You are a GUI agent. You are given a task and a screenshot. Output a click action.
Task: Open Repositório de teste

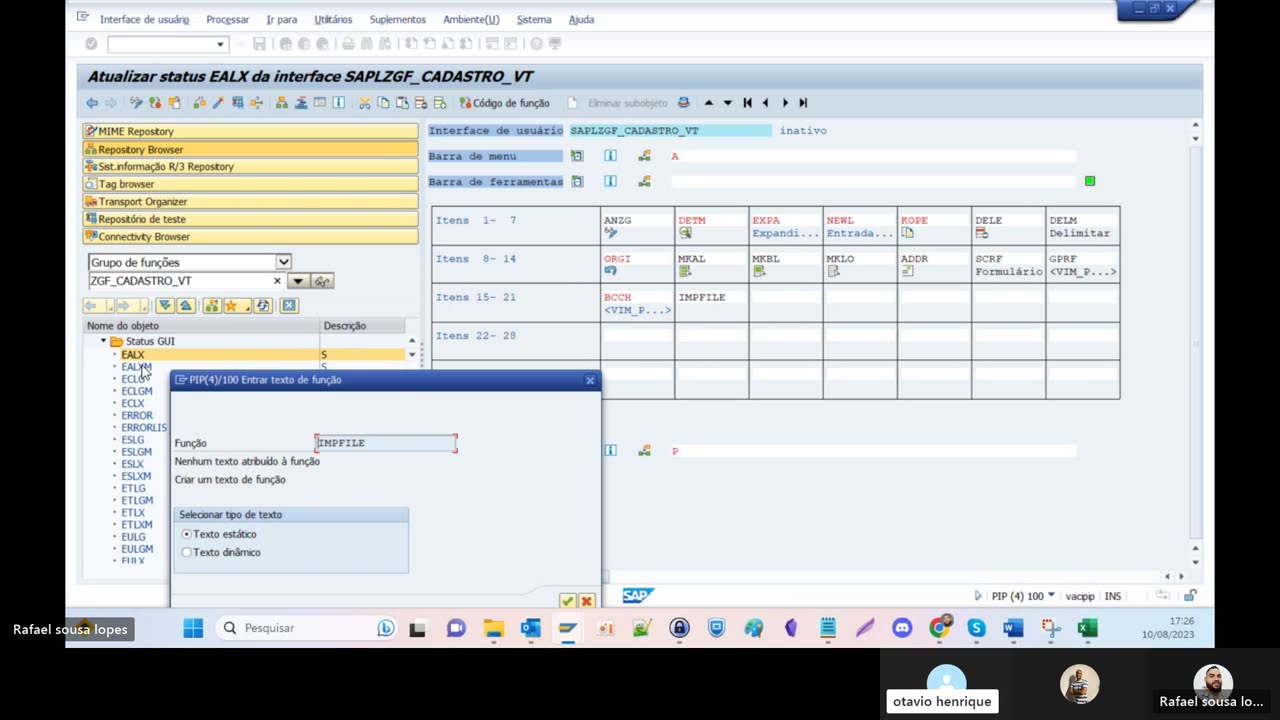click(250, 219)
